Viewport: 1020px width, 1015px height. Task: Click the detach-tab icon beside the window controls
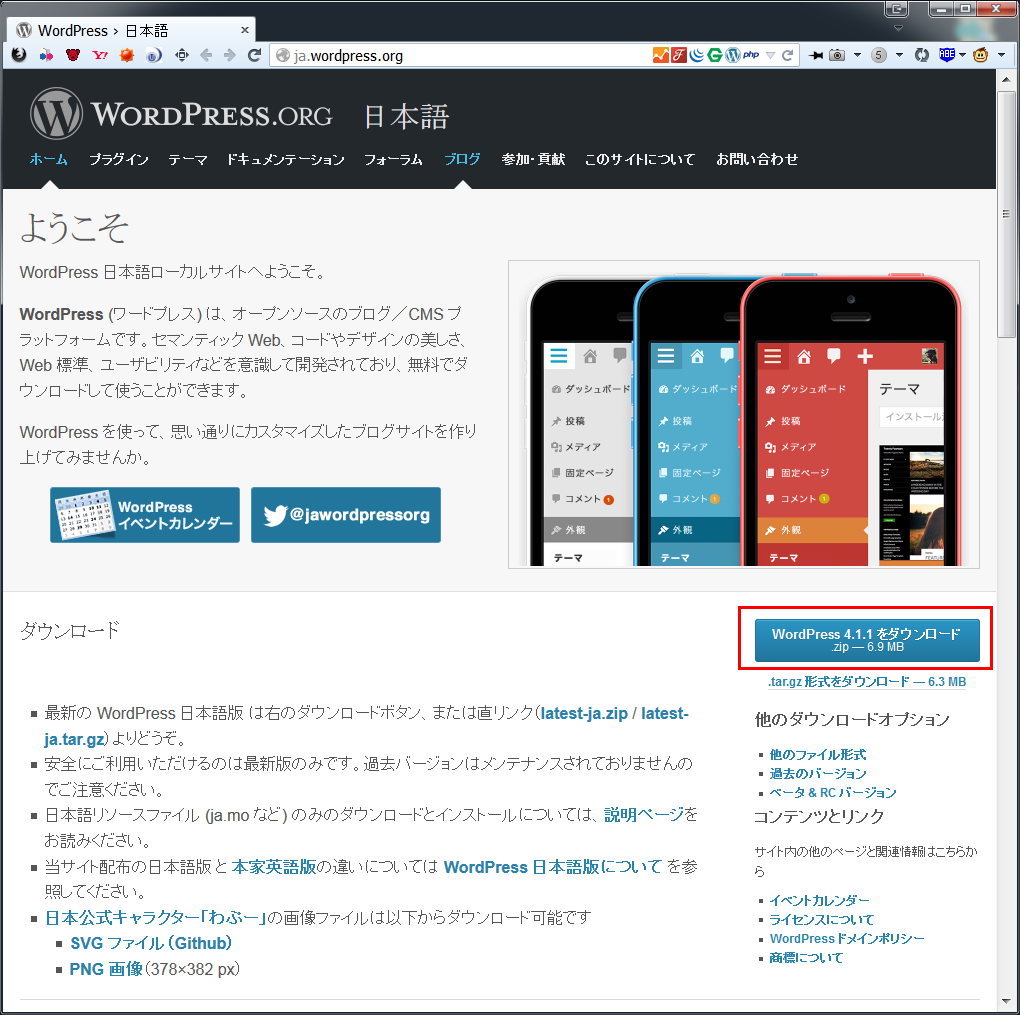(x=897, y=8)
